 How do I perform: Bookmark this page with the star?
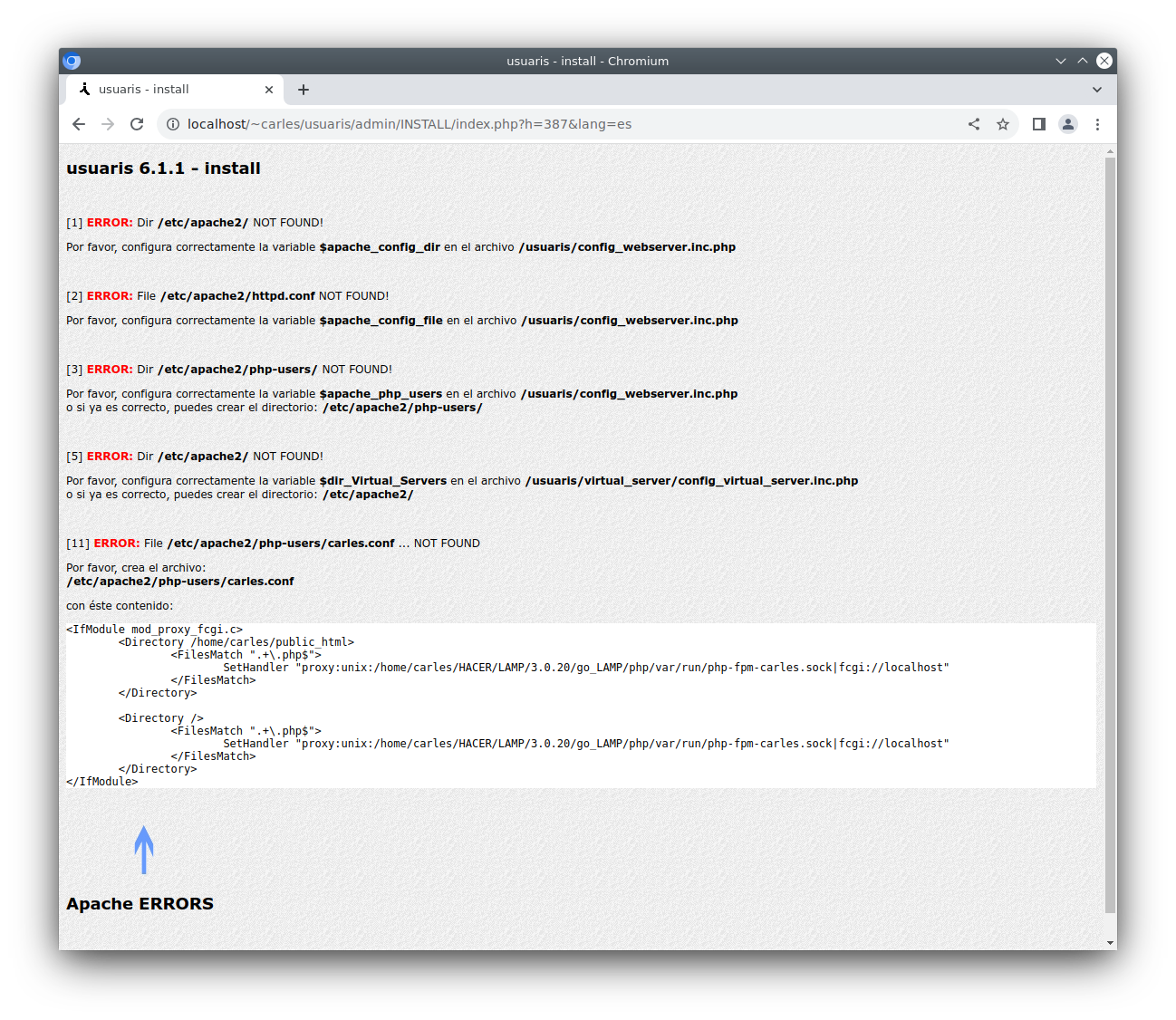1003,124
